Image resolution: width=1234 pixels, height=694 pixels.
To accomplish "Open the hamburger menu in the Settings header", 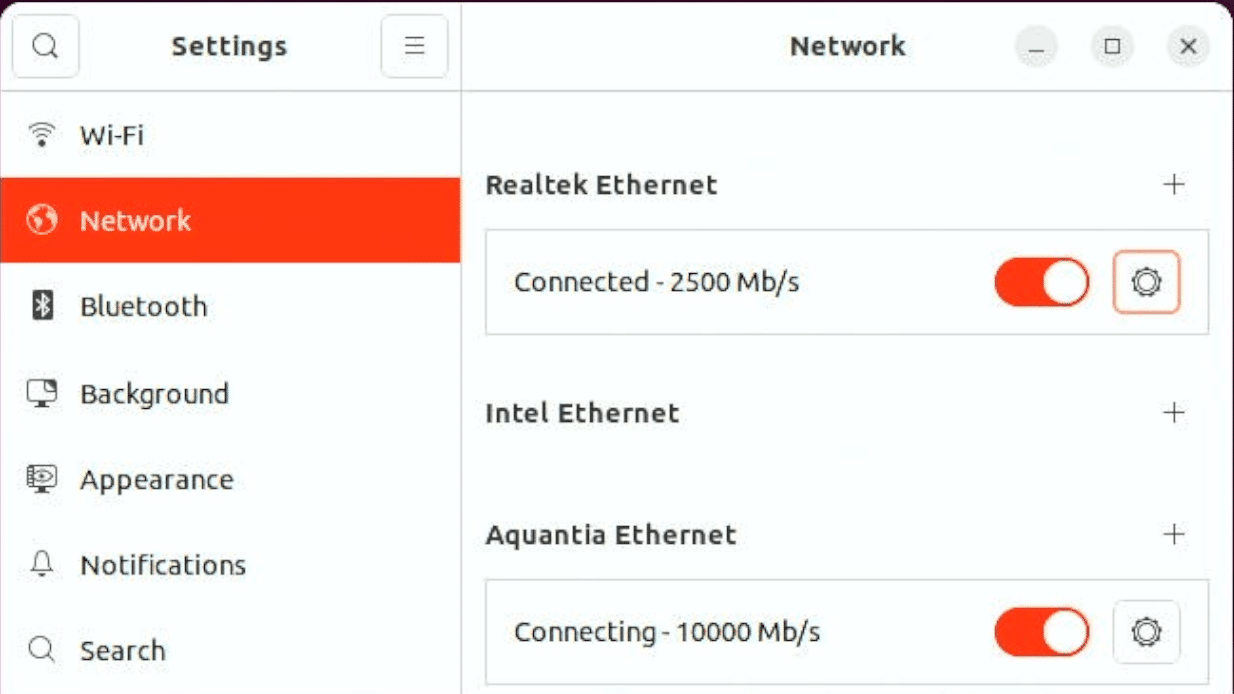I will [x=414, y=46].
